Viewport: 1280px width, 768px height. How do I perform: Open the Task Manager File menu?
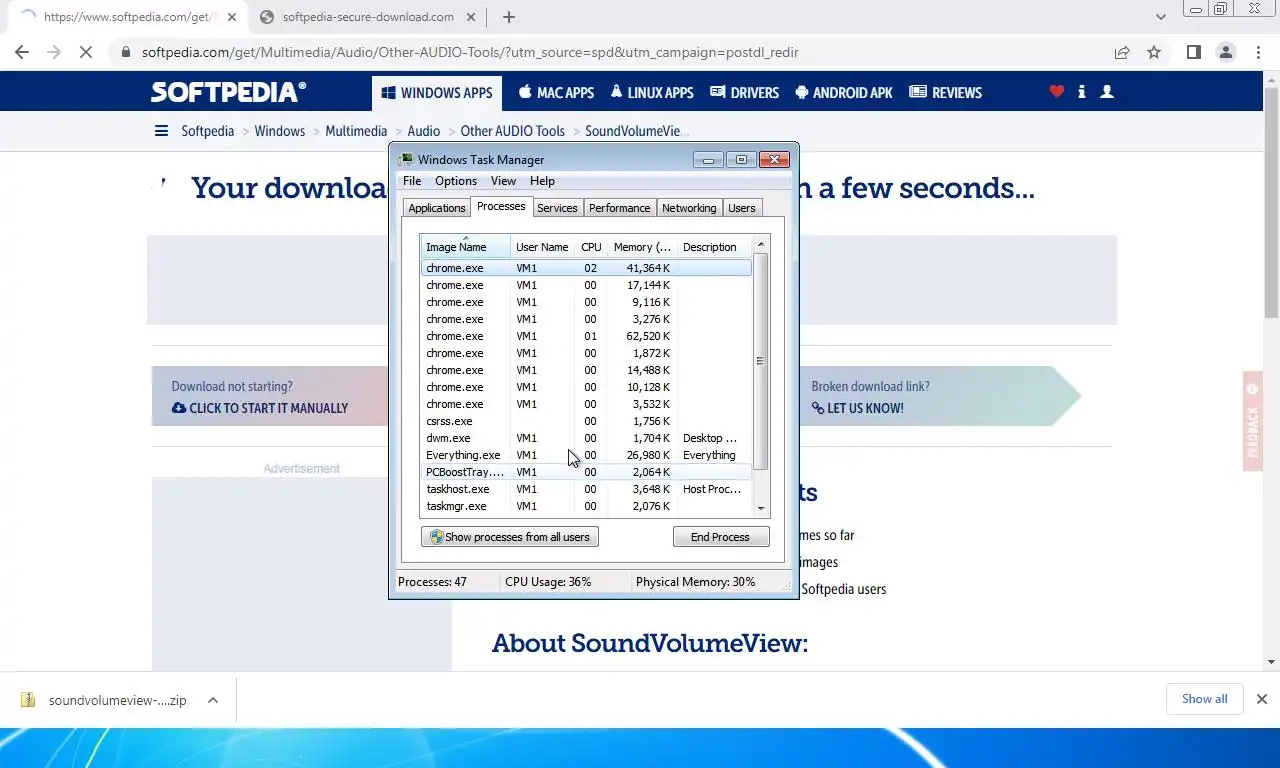coord(412,181)
